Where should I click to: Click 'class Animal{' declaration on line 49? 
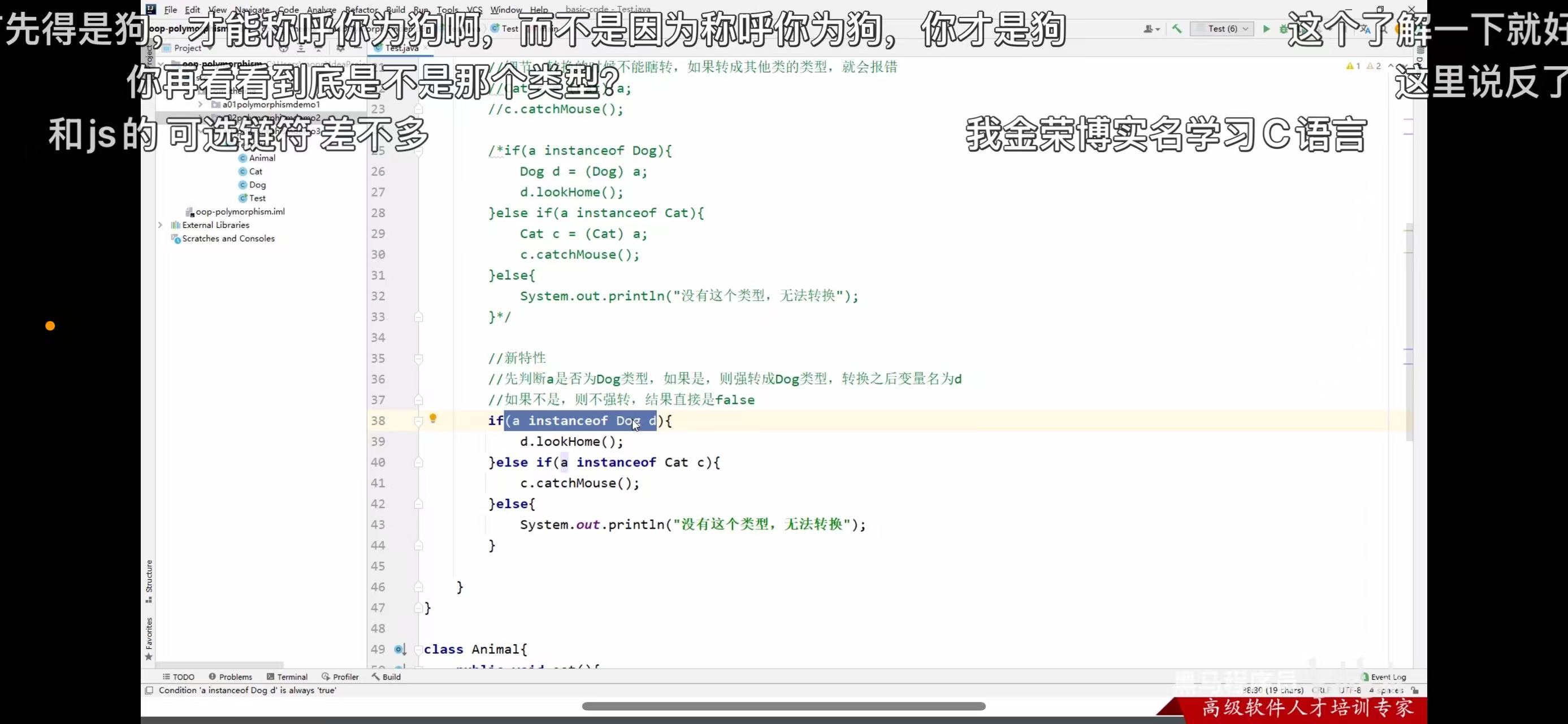coord(475,649)
